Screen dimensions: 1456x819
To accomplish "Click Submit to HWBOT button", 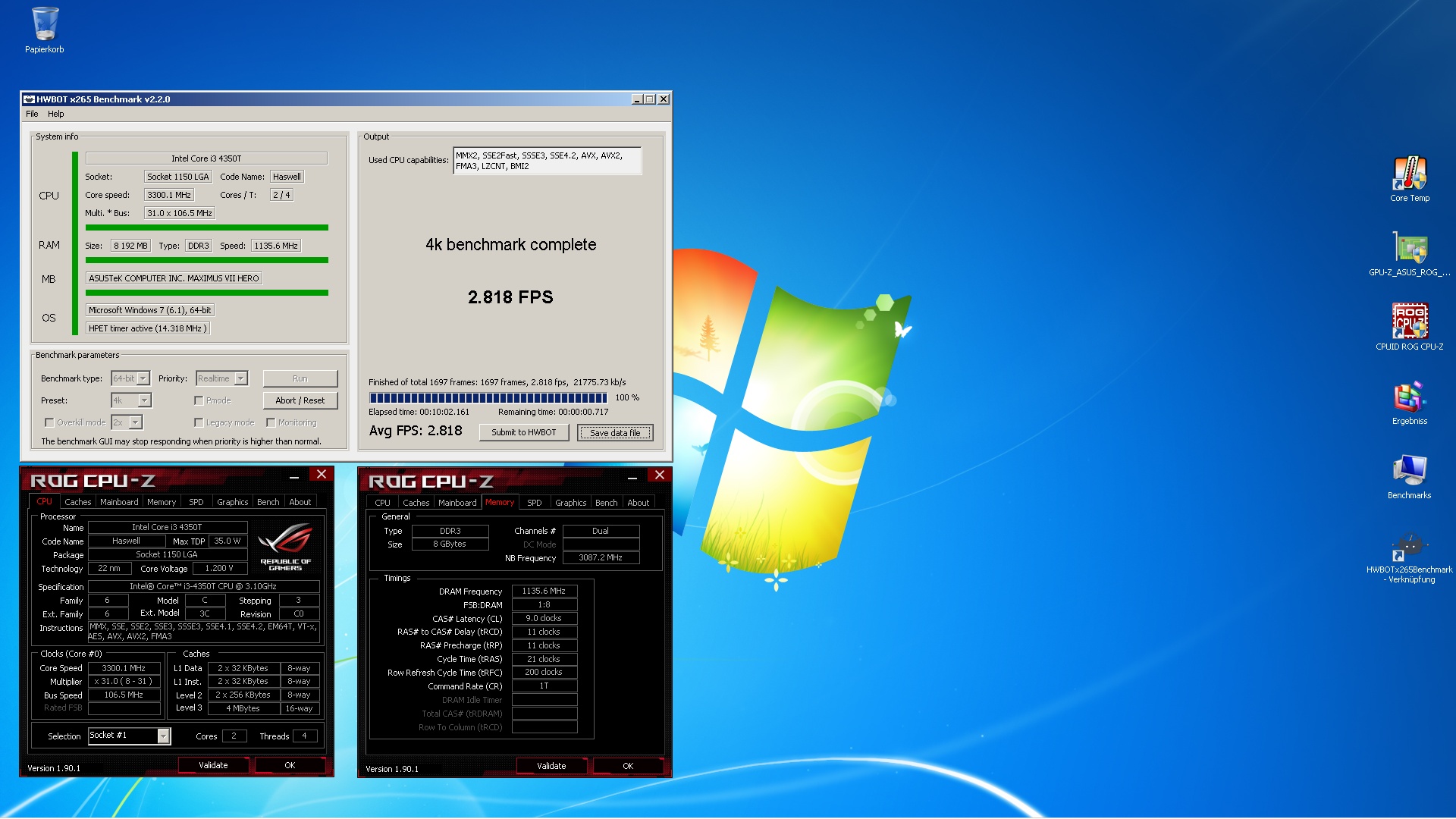I will 524,432.
